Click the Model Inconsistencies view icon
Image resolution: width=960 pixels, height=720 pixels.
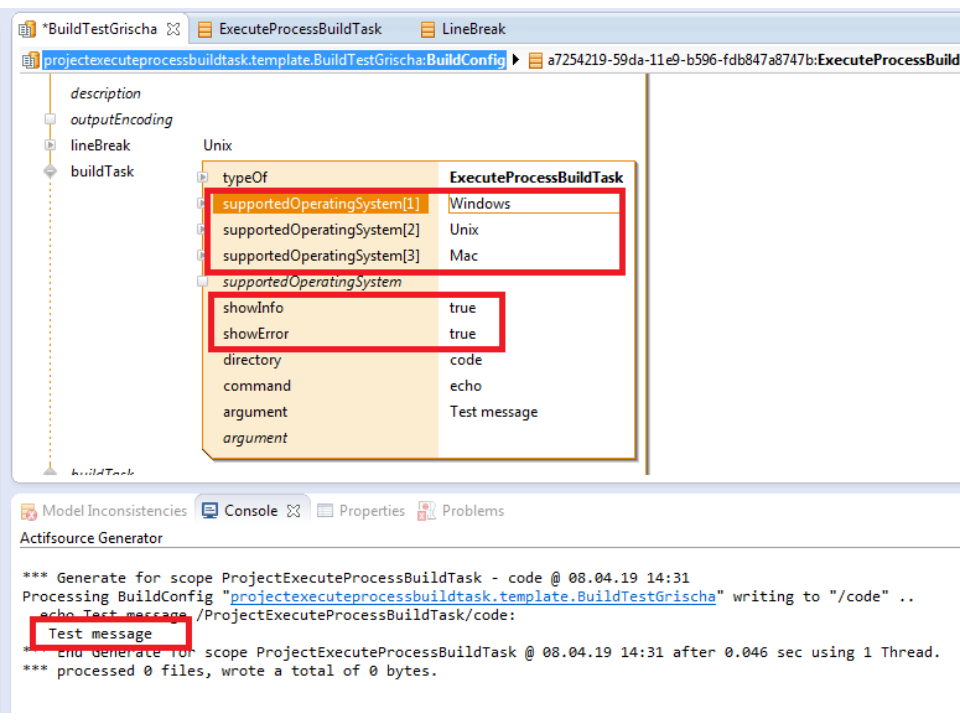pos(29,511)
